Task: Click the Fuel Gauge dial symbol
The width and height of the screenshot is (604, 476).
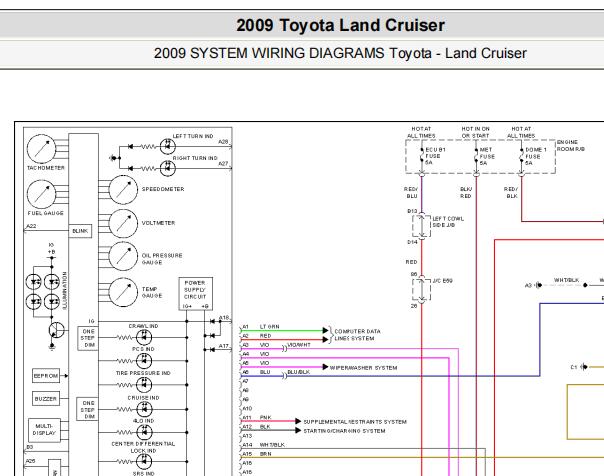Action: pos(41,194)
